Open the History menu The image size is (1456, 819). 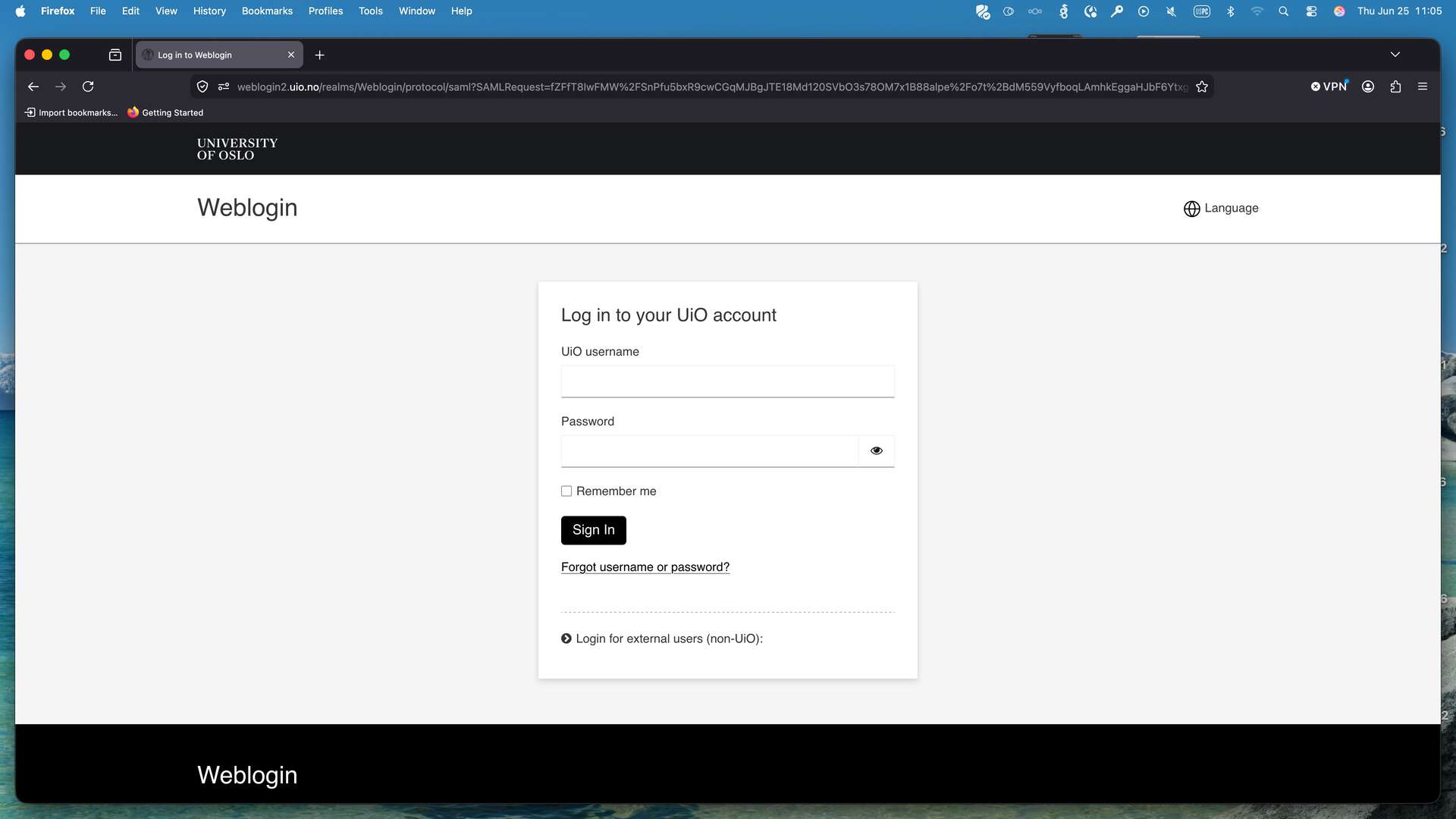pyautogui.click(x=209, y=11)
